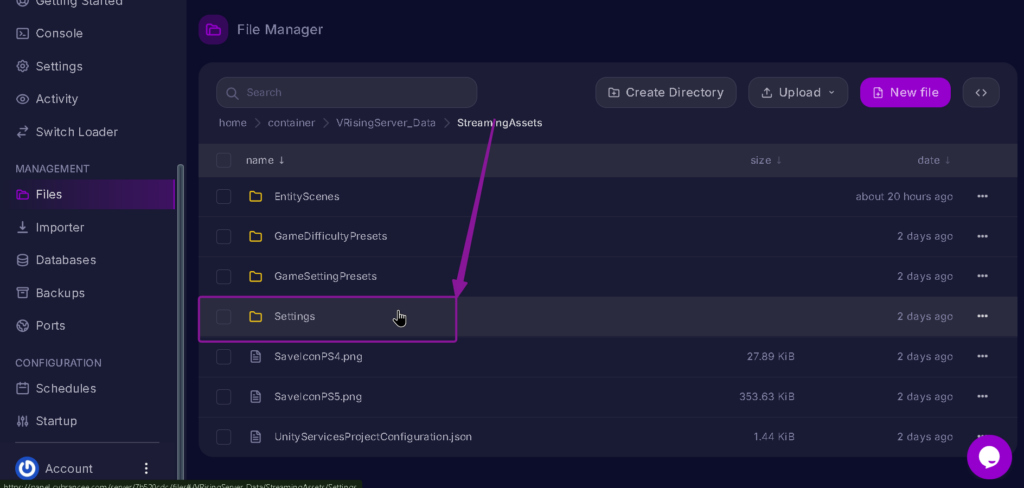Click the Databases icon in sidebar

point(22,260)
